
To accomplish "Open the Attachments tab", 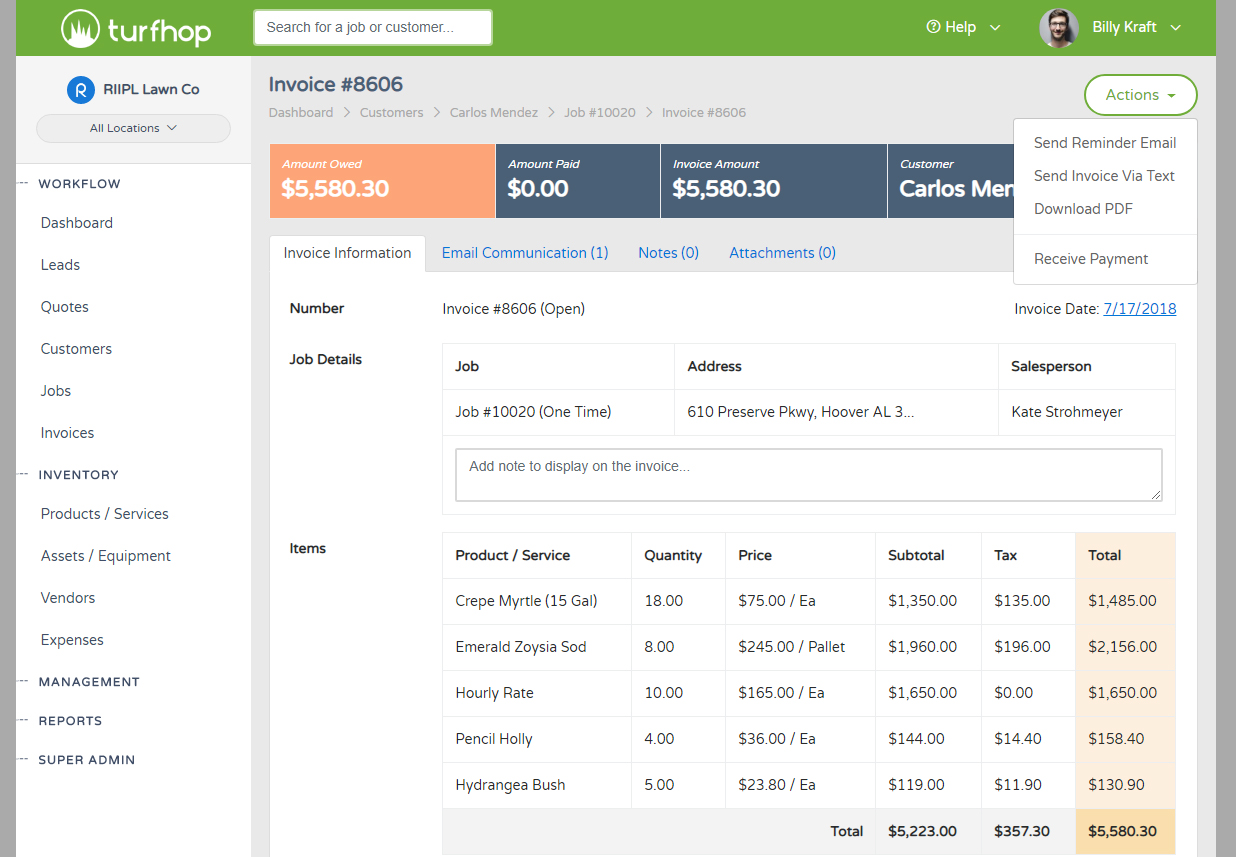I will click(x=782, y=252).
